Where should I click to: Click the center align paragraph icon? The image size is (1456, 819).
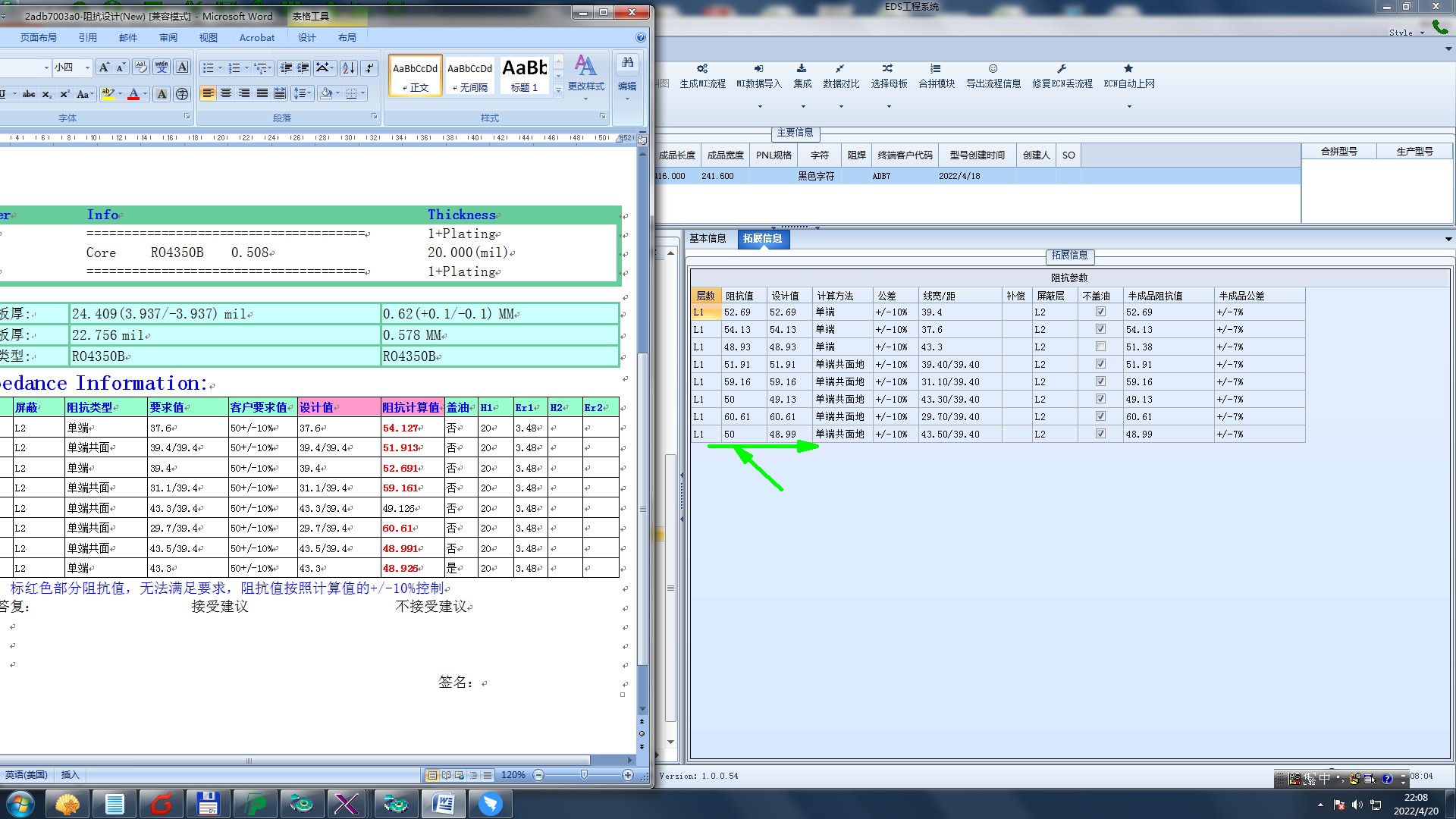[x=226, y=93]
